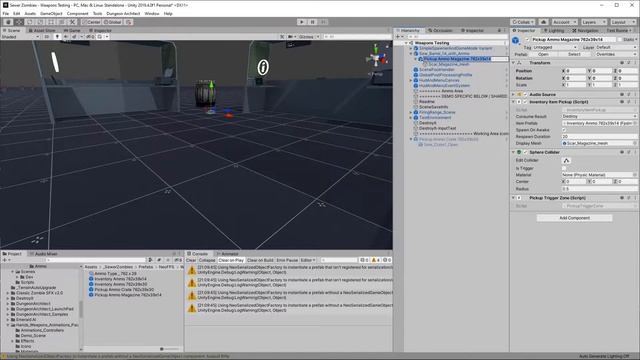Click the Prefab Open button
The height and width of the screenshot is (360, 640).
(543, 54)
